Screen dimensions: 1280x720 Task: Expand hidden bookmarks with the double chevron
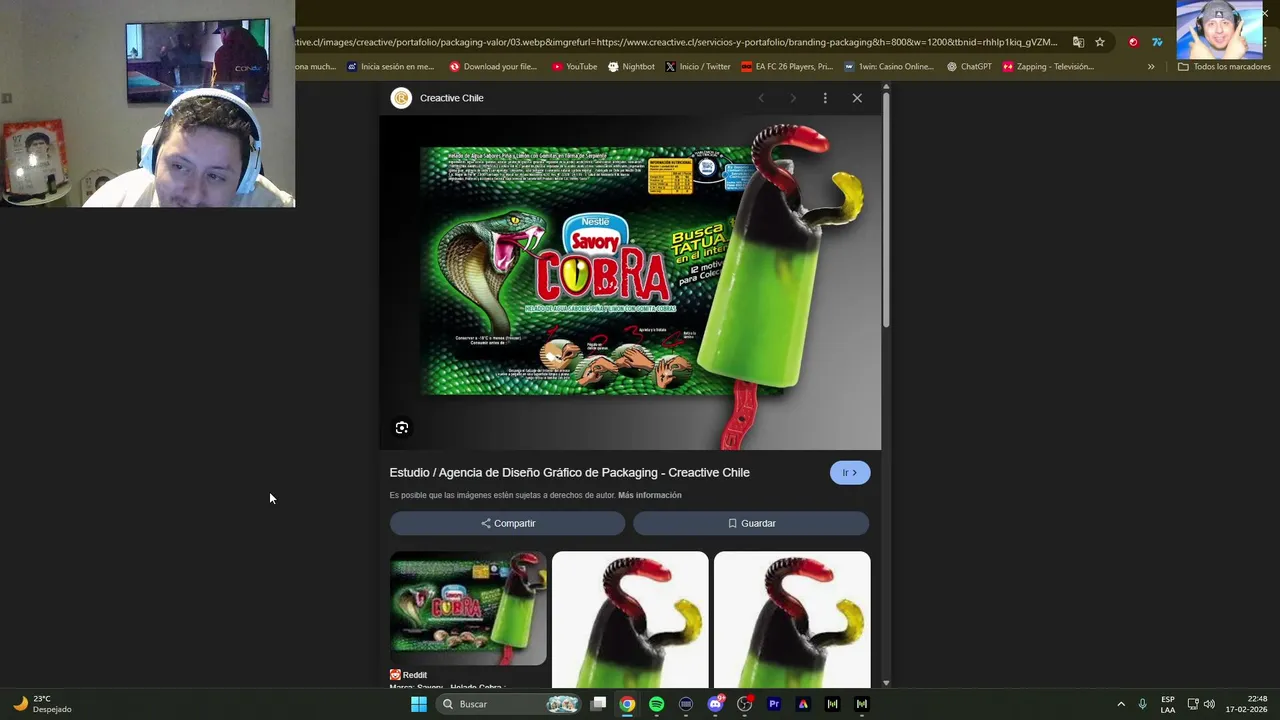click(x=1151, y=67)
